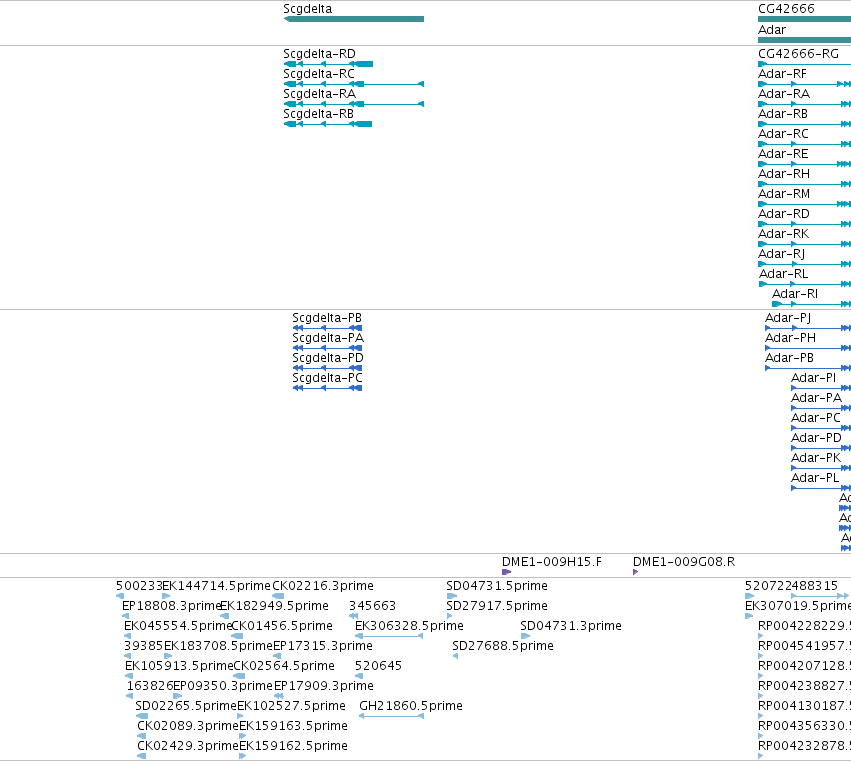Open EST EP17909.3prime

pos(323,687)
